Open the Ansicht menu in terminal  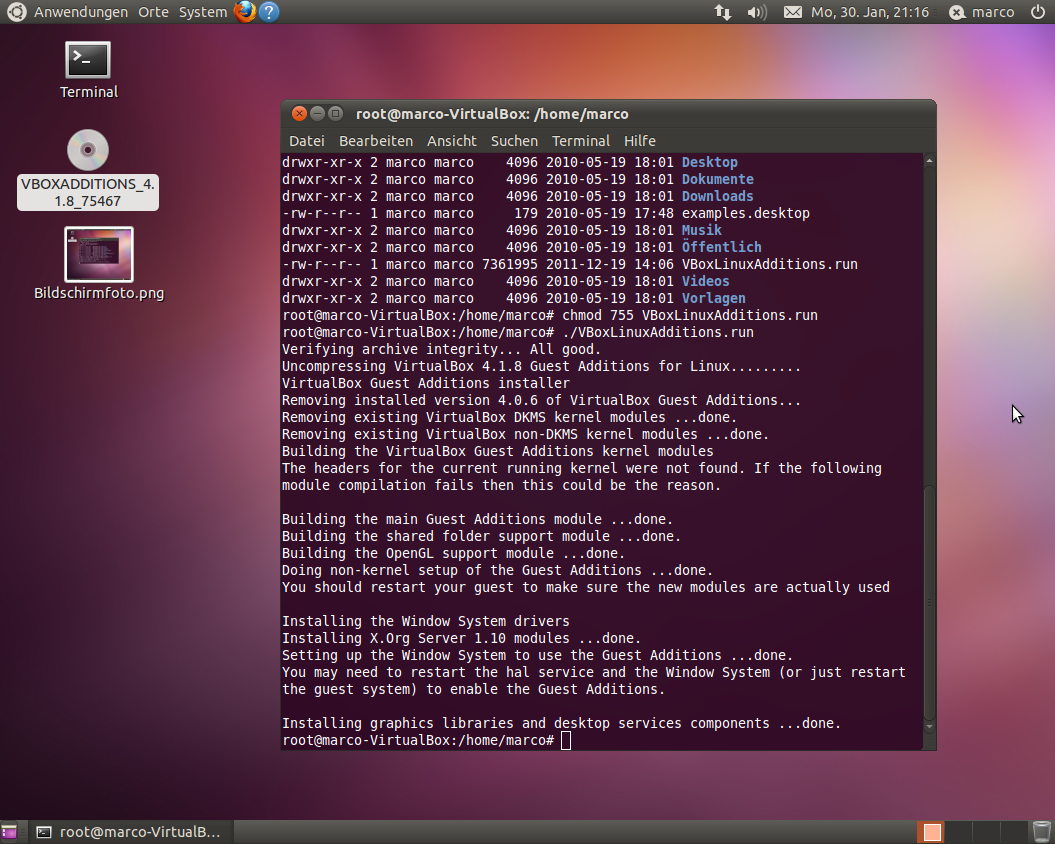[x=451, y=141]
